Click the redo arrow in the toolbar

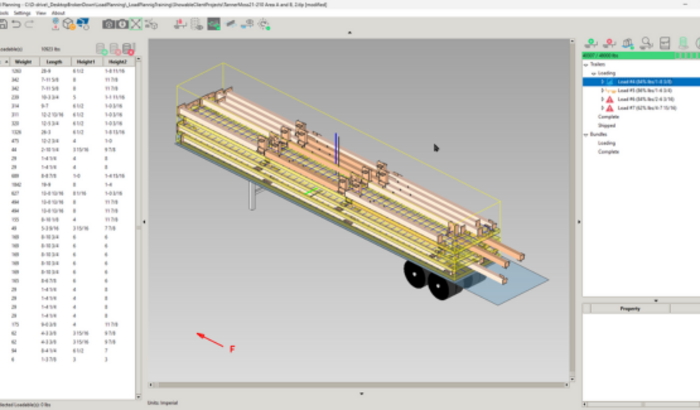coord(31,23)
